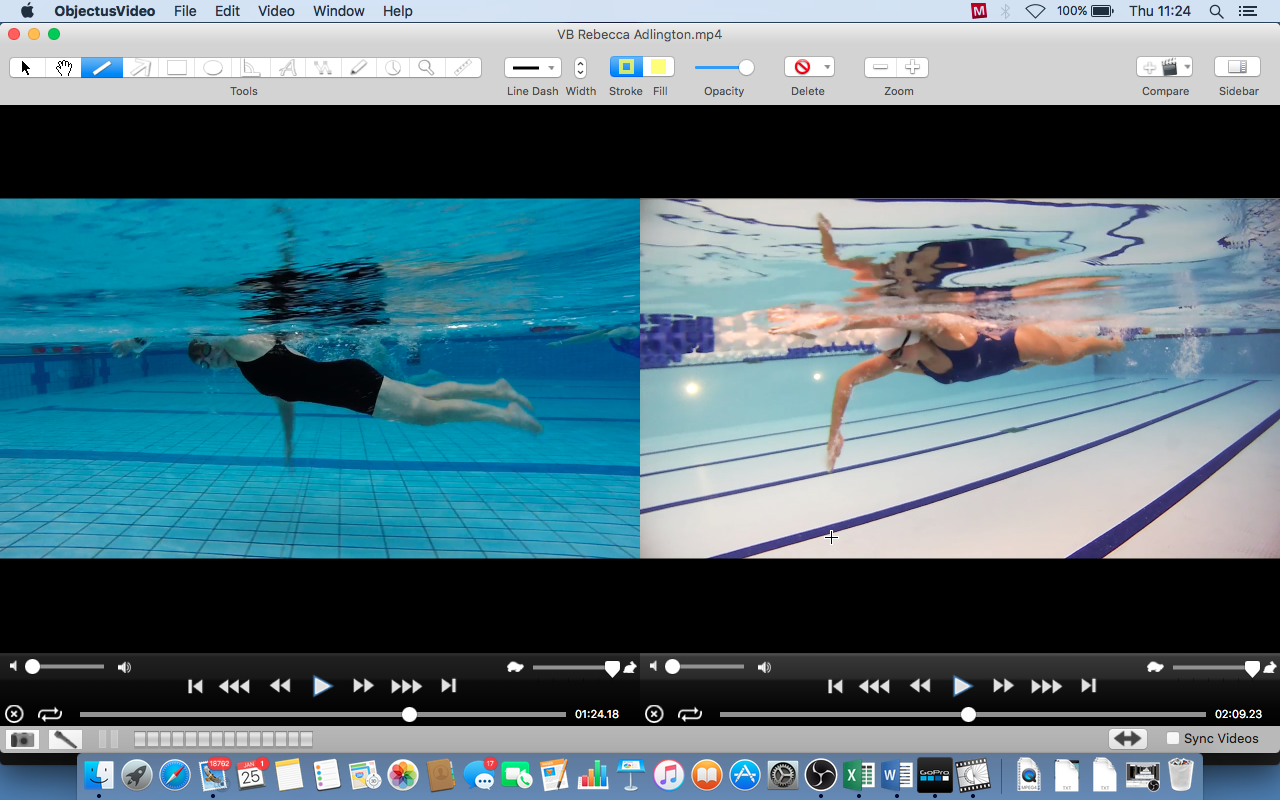The image size is (1280, 800).
Task: Select the rectangle drawing tool
Action: (x=177, y=68)
